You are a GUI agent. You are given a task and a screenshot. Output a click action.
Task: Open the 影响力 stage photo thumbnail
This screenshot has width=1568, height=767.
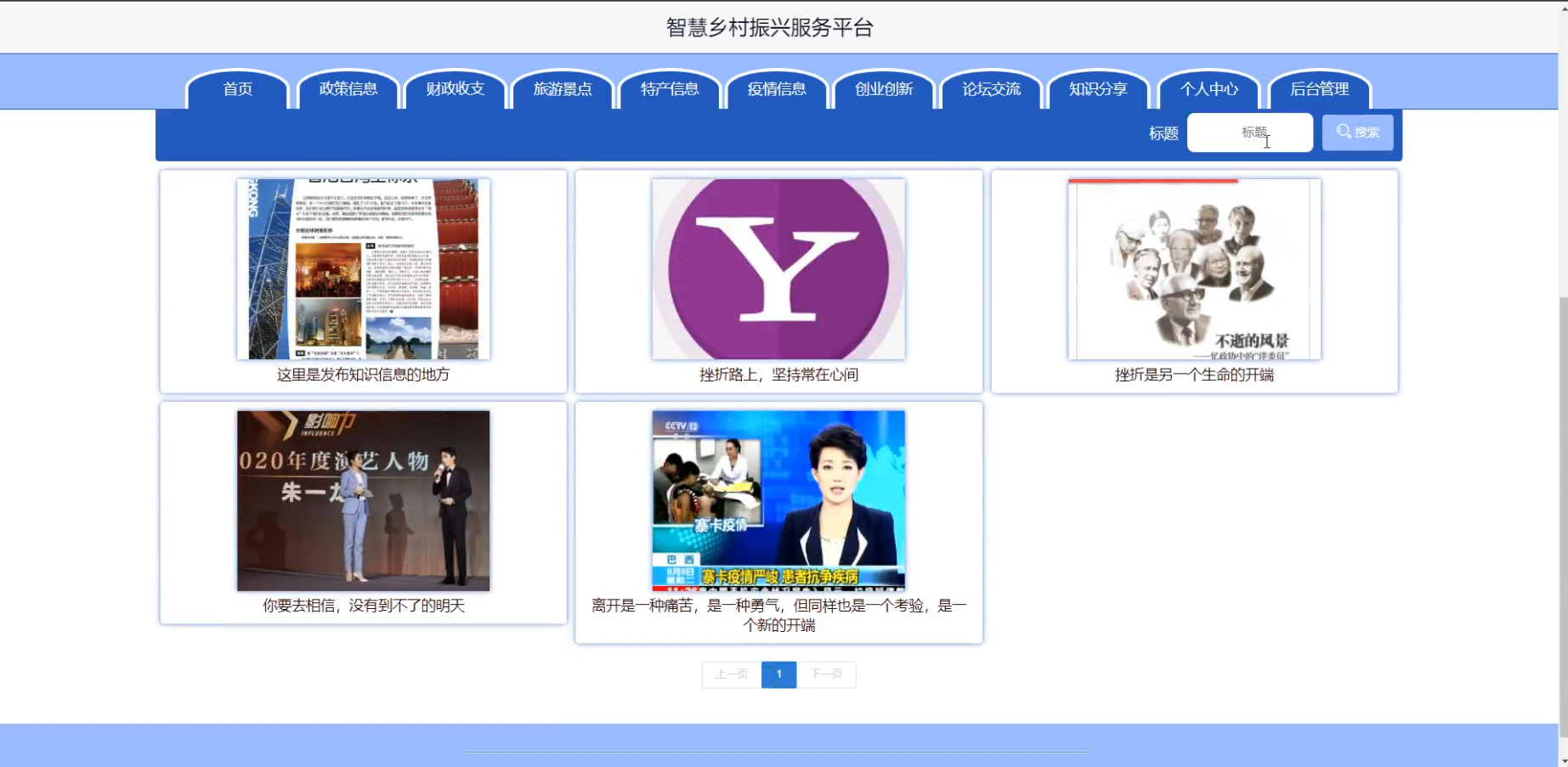point(364,501)
